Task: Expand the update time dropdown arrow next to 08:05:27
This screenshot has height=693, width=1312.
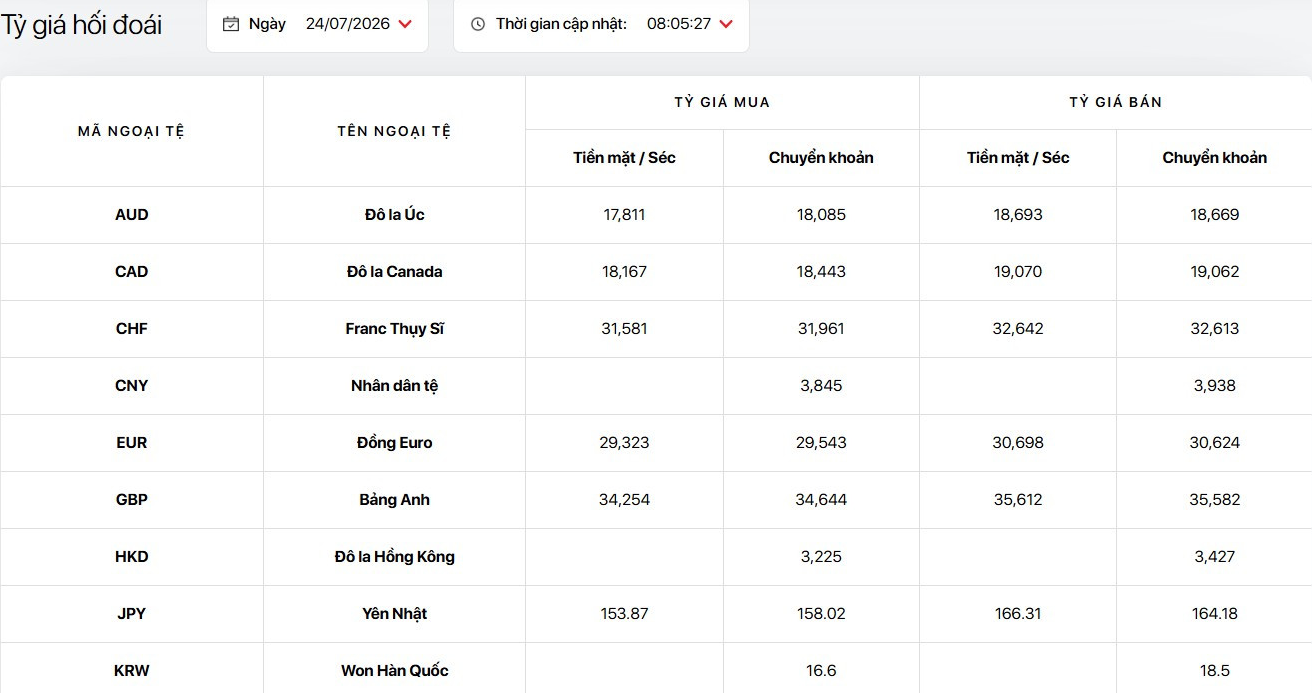Action: pyautogui.click(x=726, y=24)
